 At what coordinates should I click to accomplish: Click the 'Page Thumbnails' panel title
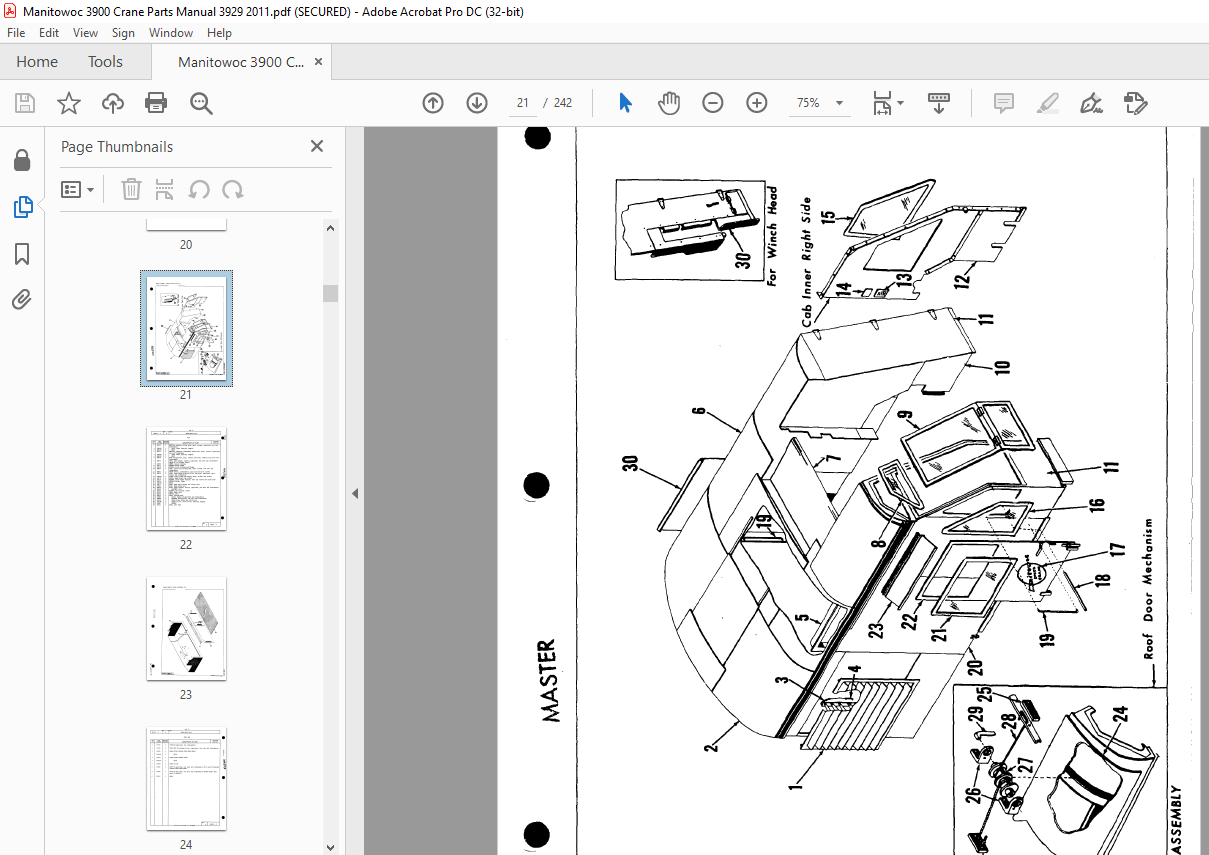pyautogui.click(x=117, y=146)
